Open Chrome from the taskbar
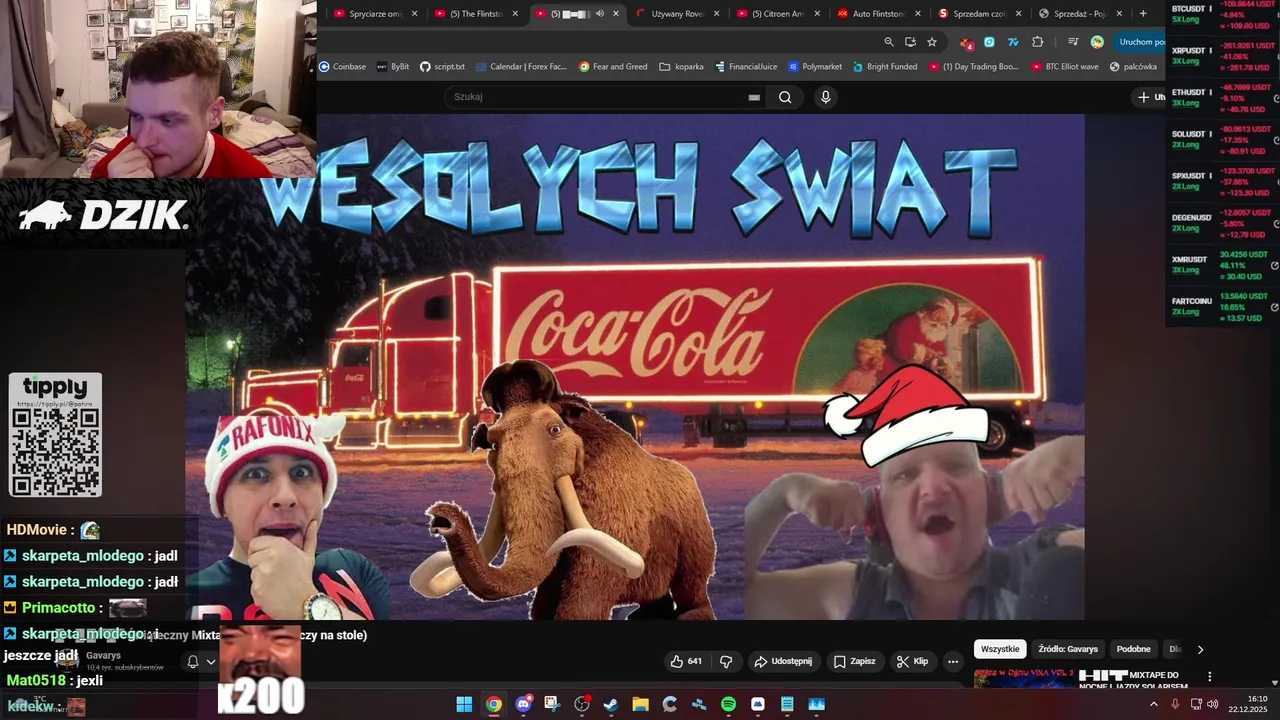 coord(494,704)
